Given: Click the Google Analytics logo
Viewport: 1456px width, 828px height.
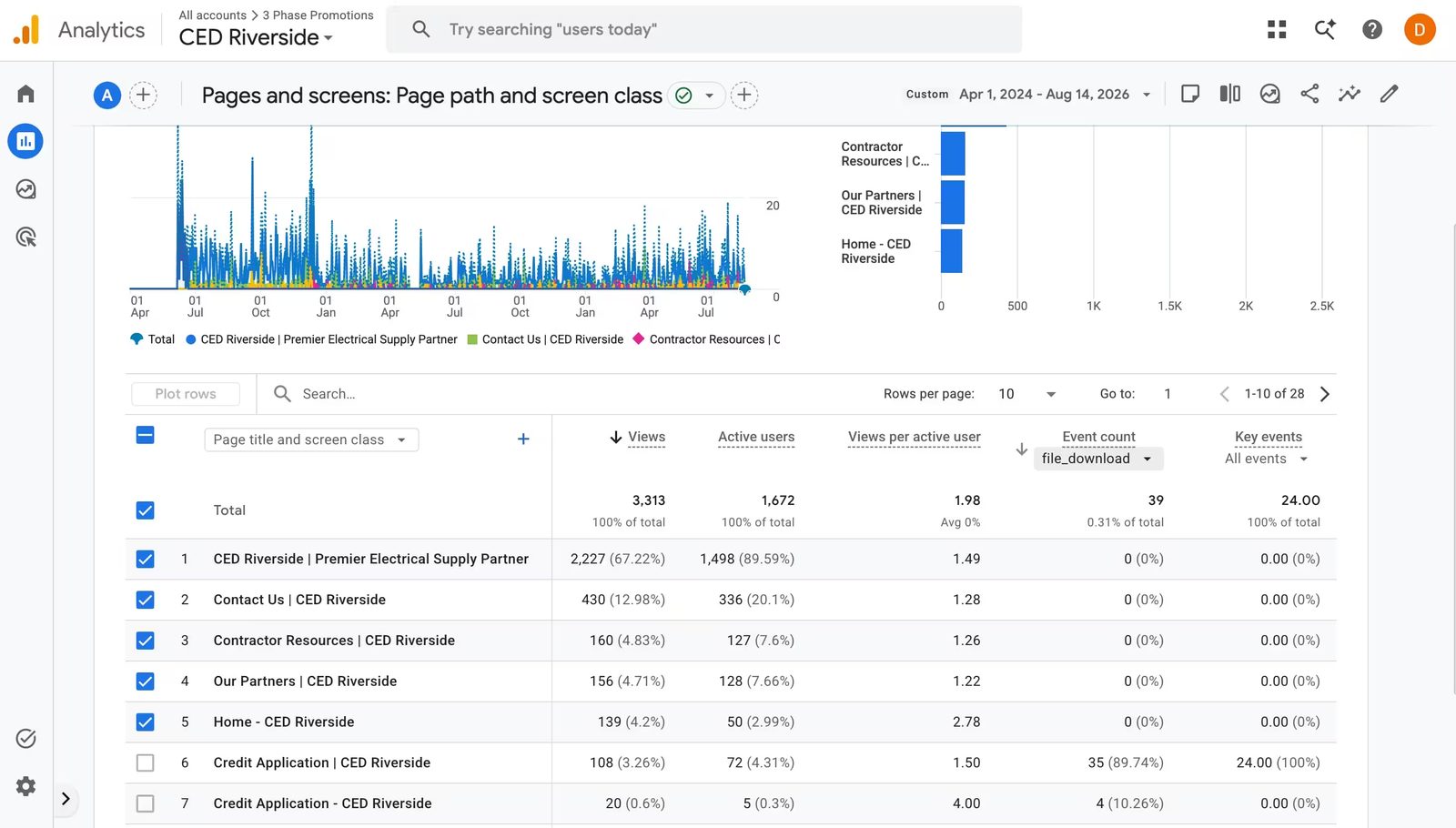Looking at the screenshot, I should (26, 30).
